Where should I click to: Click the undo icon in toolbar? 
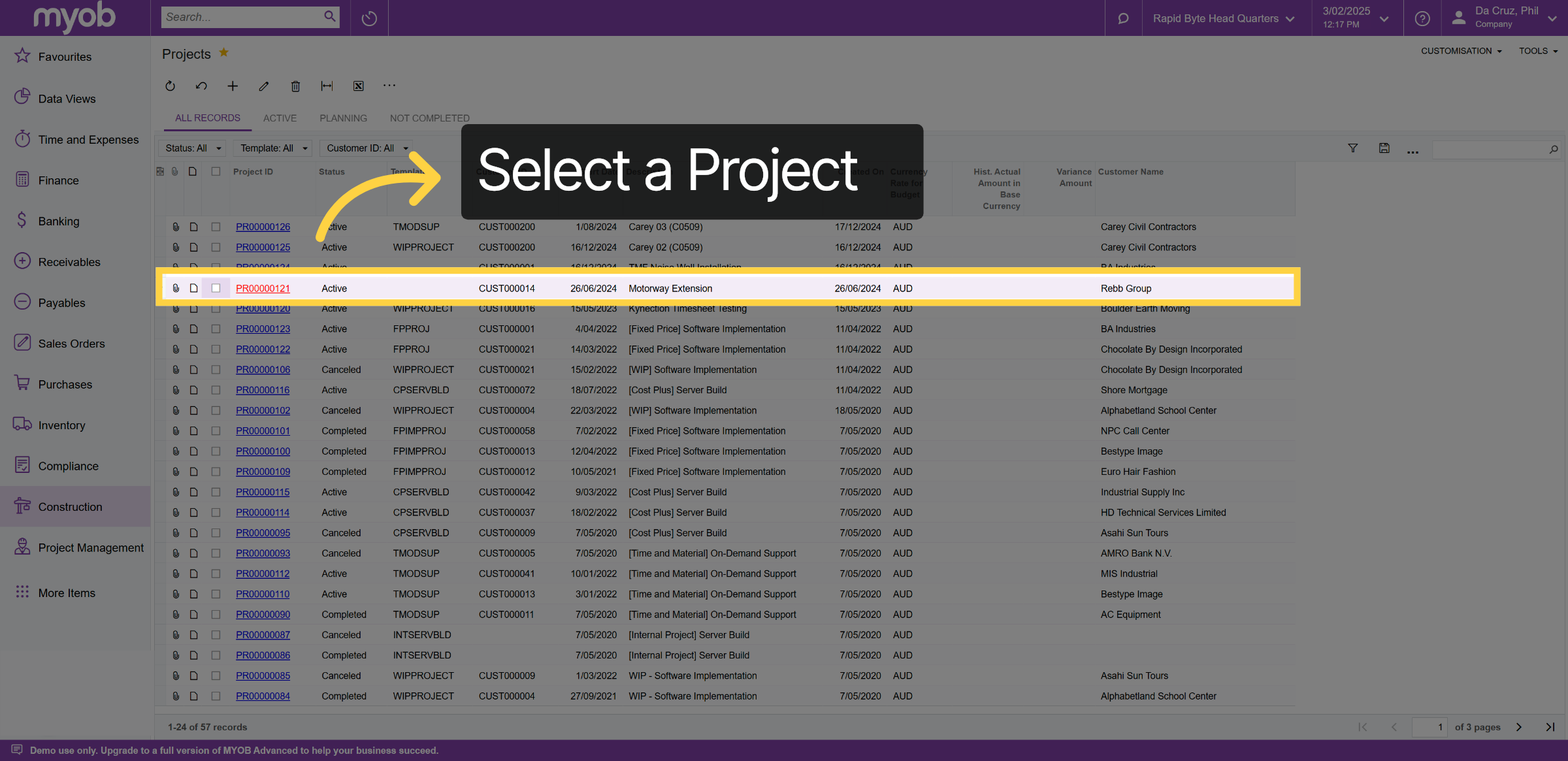tap(201, 86)
